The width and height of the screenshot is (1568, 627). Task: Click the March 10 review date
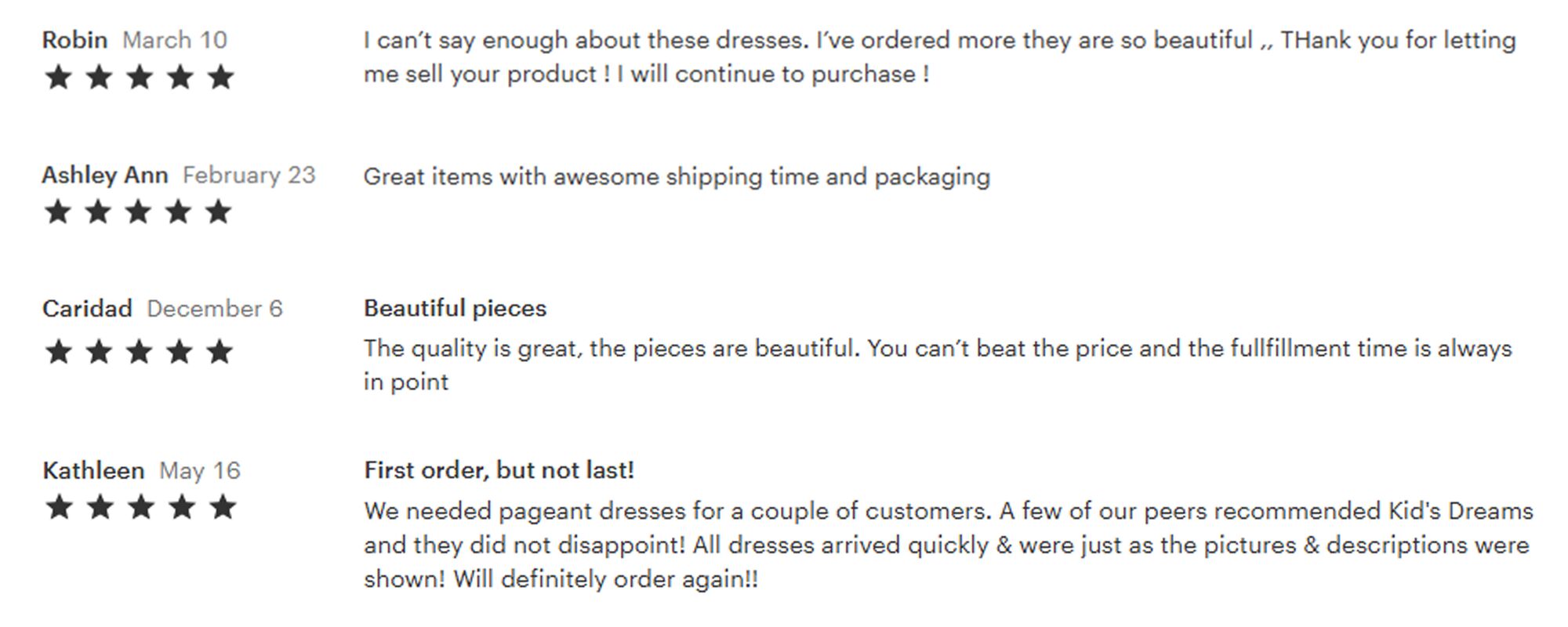(x=175, y=40)
